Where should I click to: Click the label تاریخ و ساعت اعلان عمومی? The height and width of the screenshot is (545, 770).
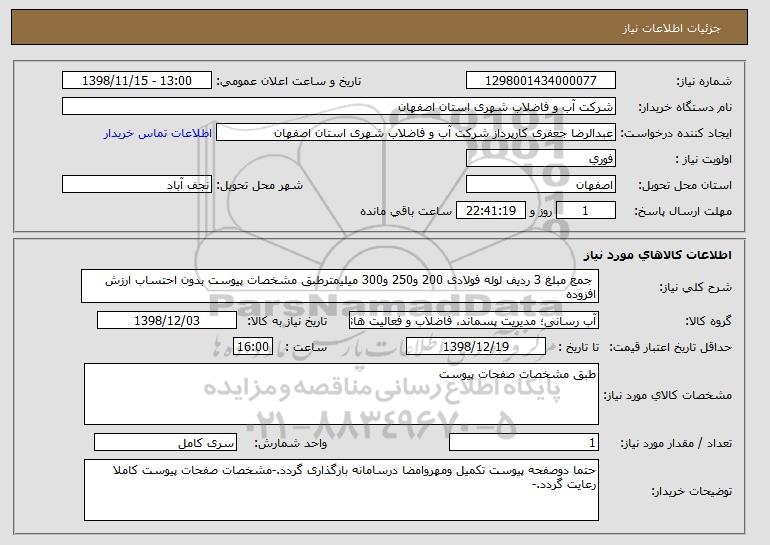[x=289, y=81]
